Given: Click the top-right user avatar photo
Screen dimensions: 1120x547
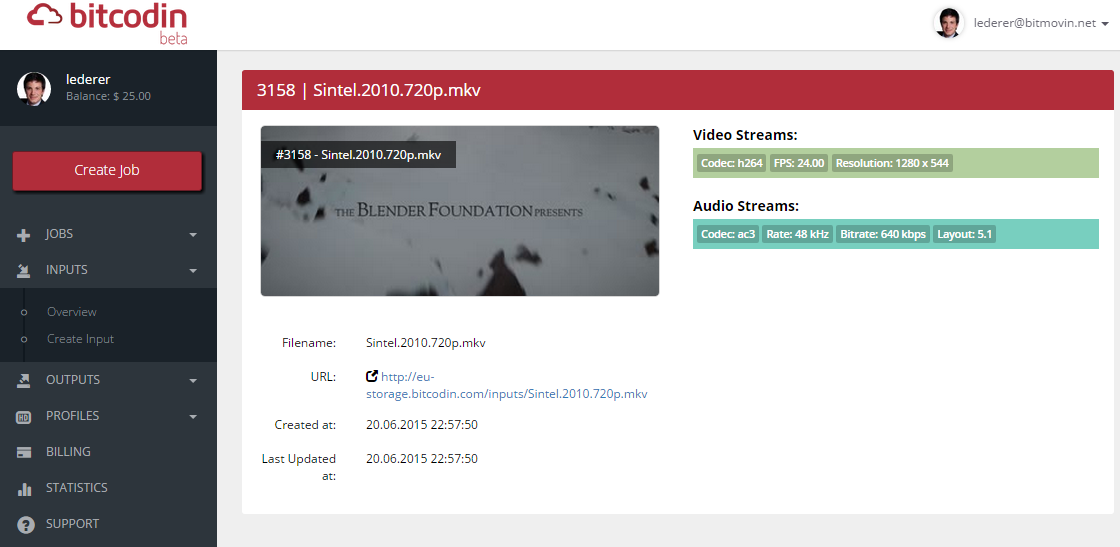Looking at the screenshot, I should [949, 23].
